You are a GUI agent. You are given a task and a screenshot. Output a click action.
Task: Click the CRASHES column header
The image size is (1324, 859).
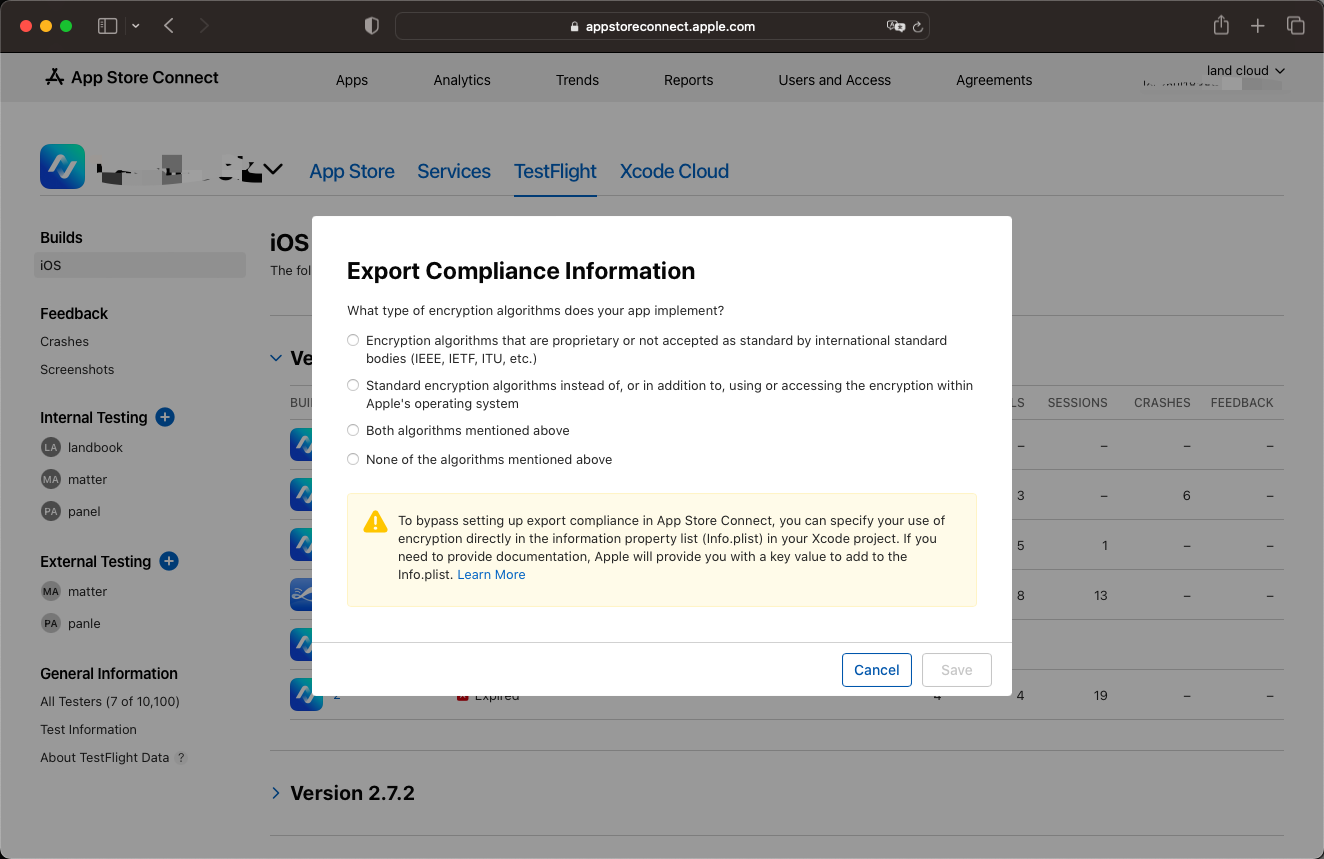click(1162, 403)
